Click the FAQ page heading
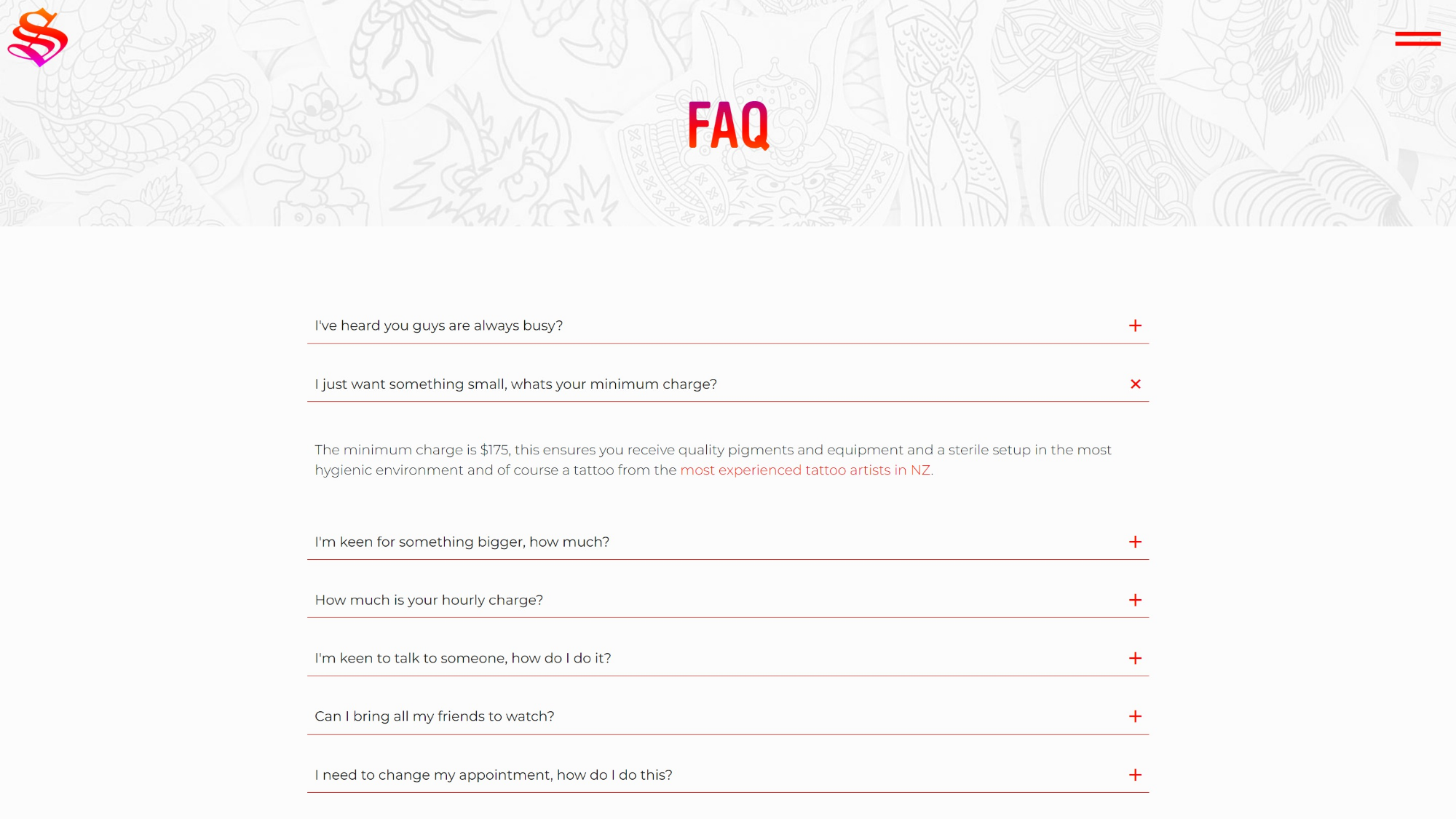This screenshot has height=819, width=1456. click(x=729, y=125)
